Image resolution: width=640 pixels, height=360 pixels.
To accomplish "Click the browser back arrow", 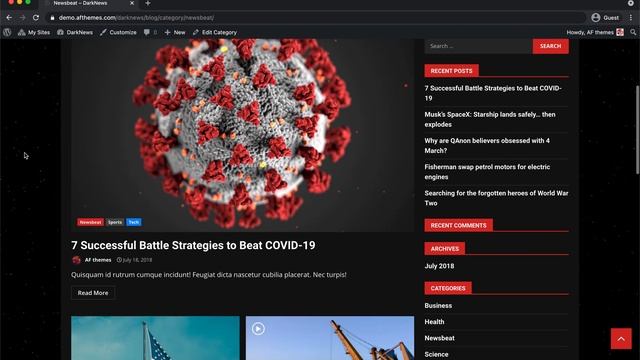I will (x=9, y=18).
